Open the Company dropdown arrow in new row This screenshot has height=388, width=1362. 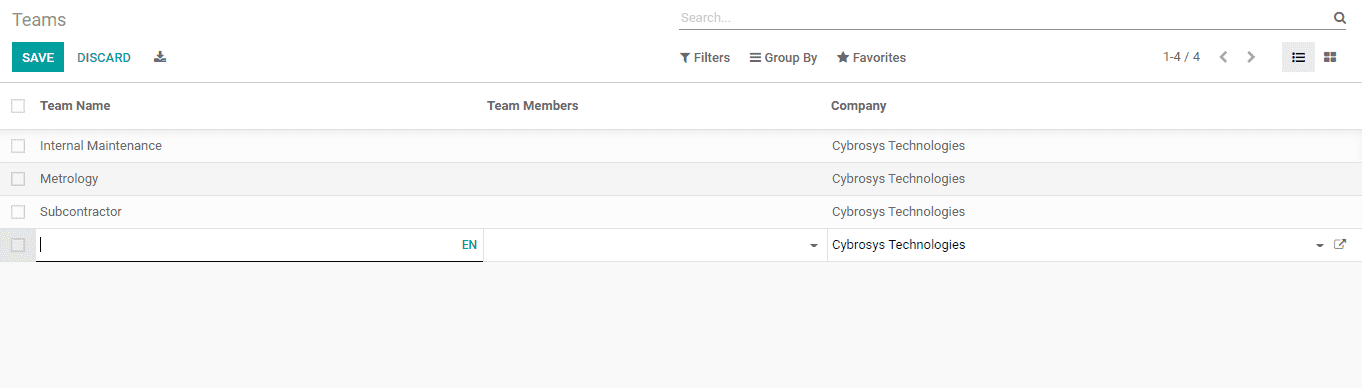[1320, 245]
